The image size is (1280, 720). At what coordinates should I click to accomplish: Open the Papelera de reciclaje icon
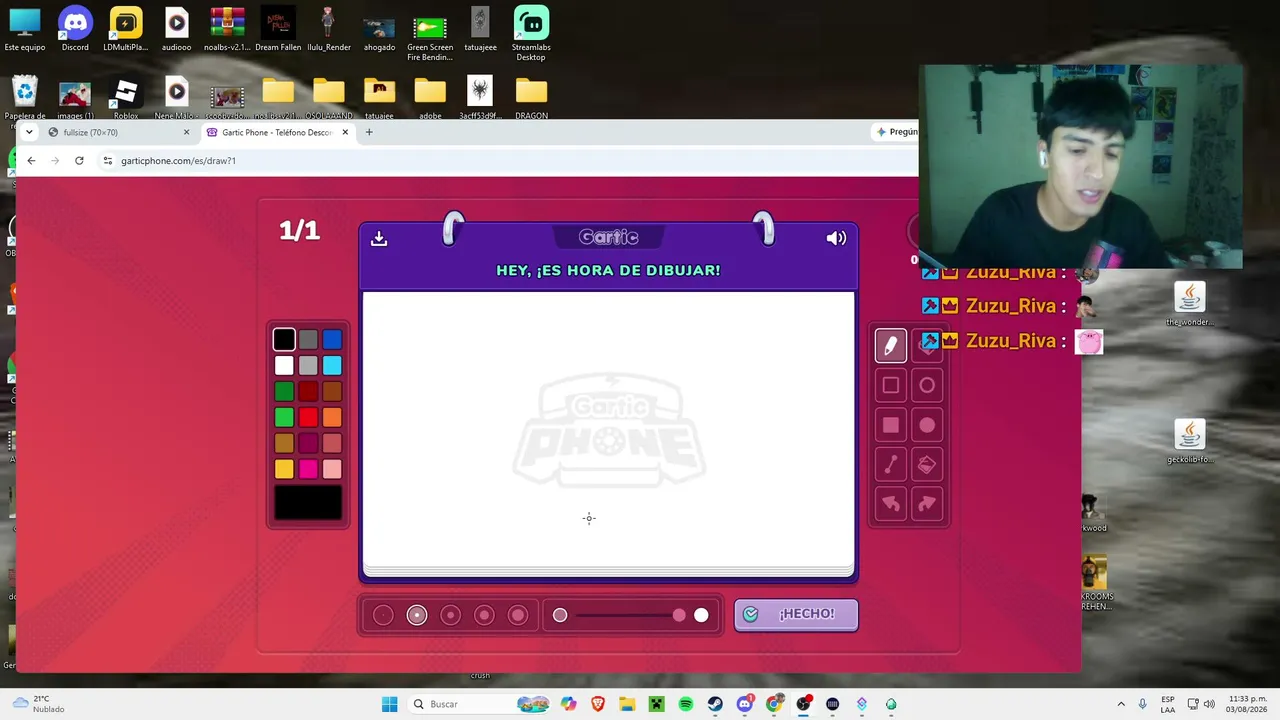[x=25, y=99]
